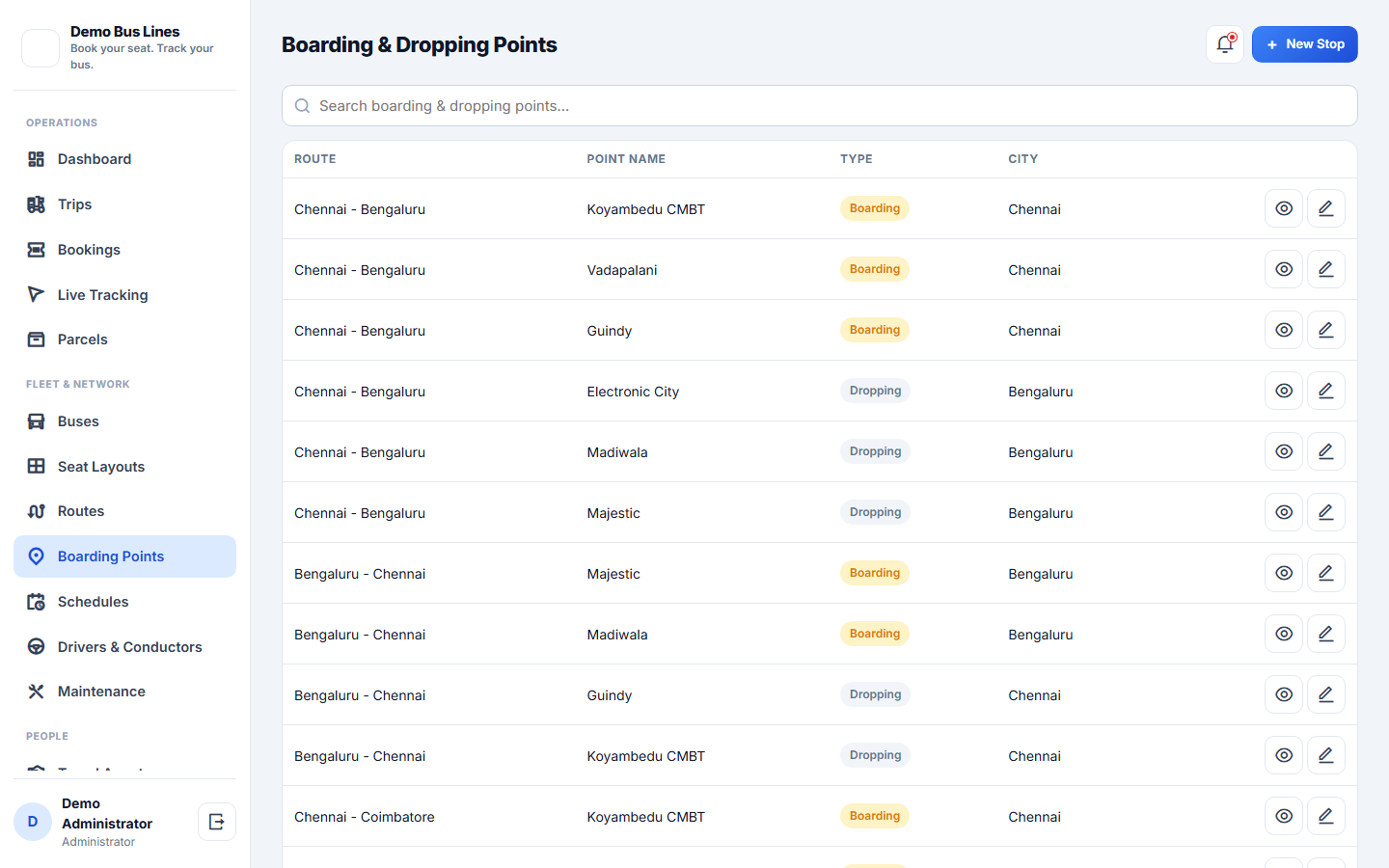Focus the boarding & dropping points search field

click(820, 106)
